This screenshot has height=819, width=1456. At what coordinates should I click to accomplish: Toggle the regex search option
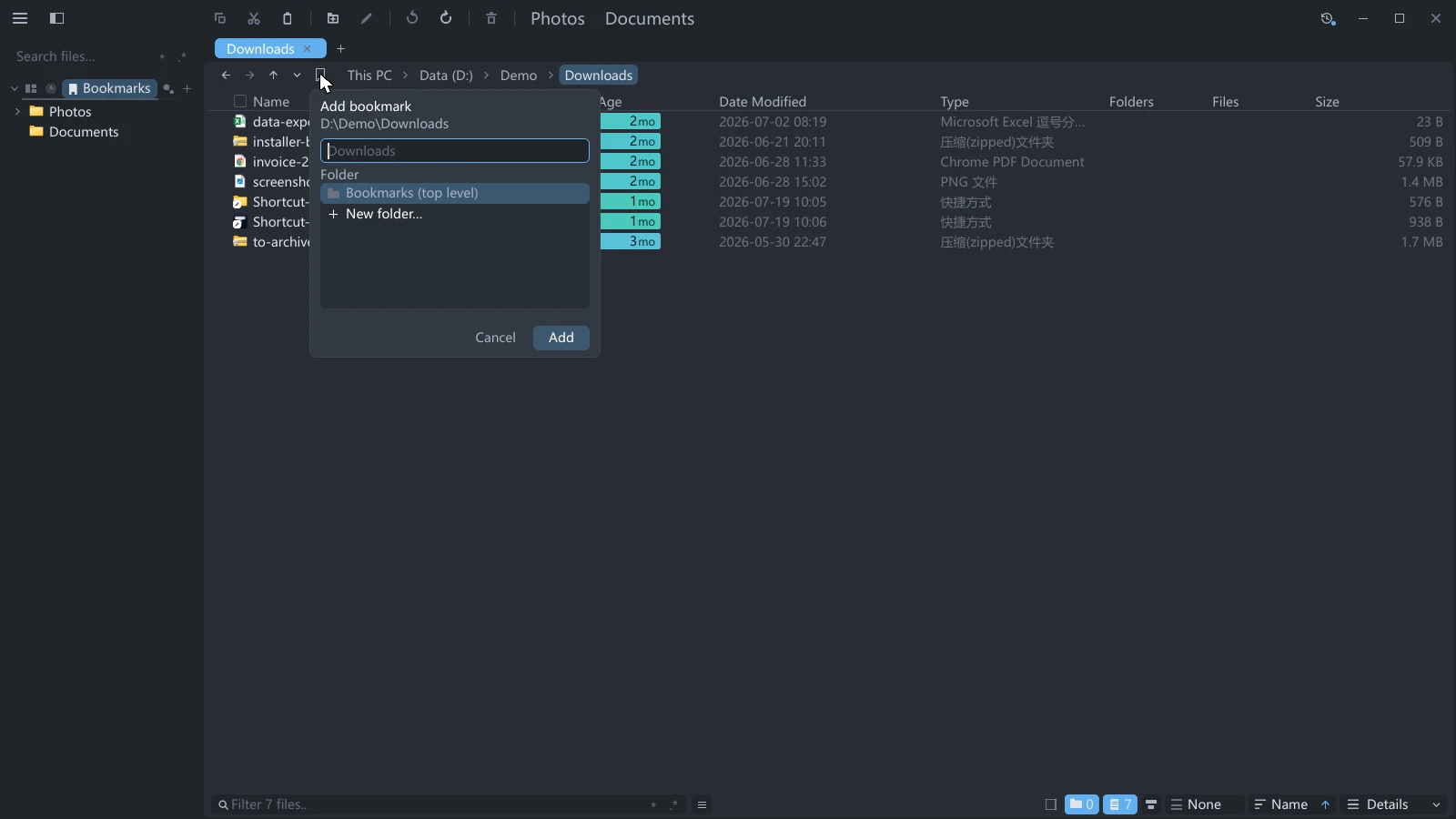click(x=183, y=56)
